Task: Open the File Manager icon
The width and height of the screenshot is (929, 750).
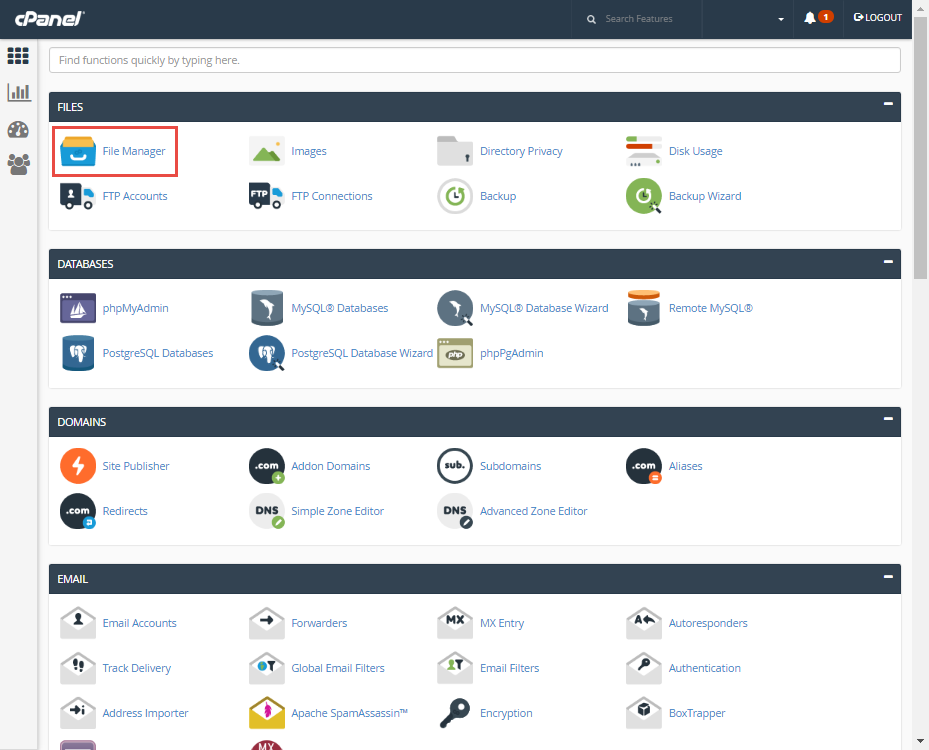Action: 78,151
